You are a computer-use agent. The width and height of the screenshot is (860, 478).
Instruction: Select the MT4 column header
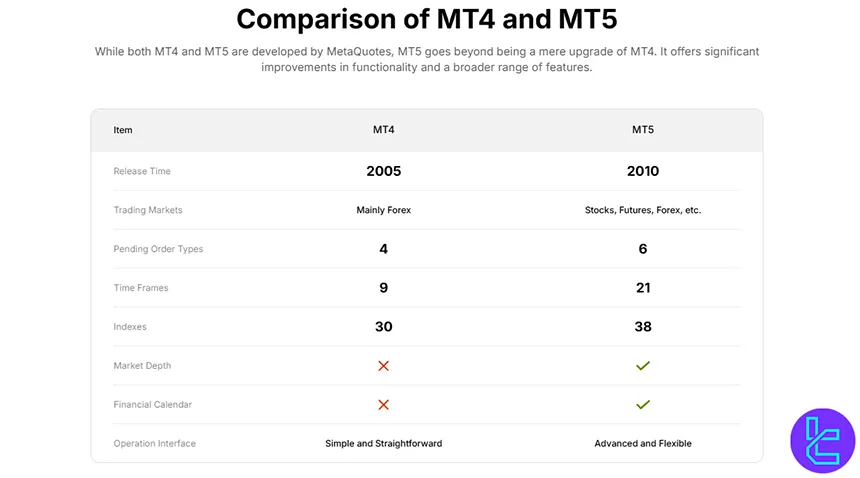[383, 130]
